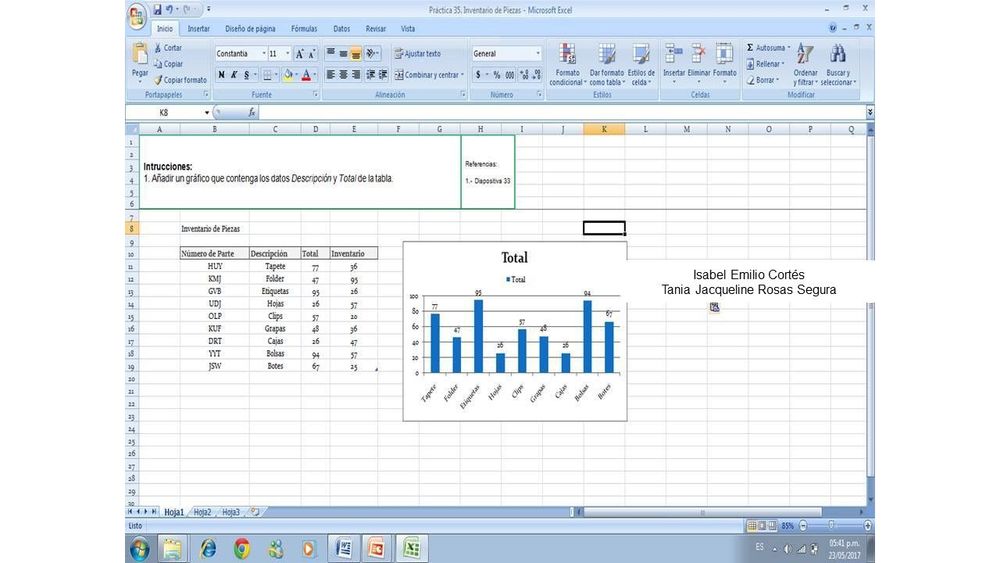
Task: Open the Name Box dropdown arrow
Action: coord(207,113)
